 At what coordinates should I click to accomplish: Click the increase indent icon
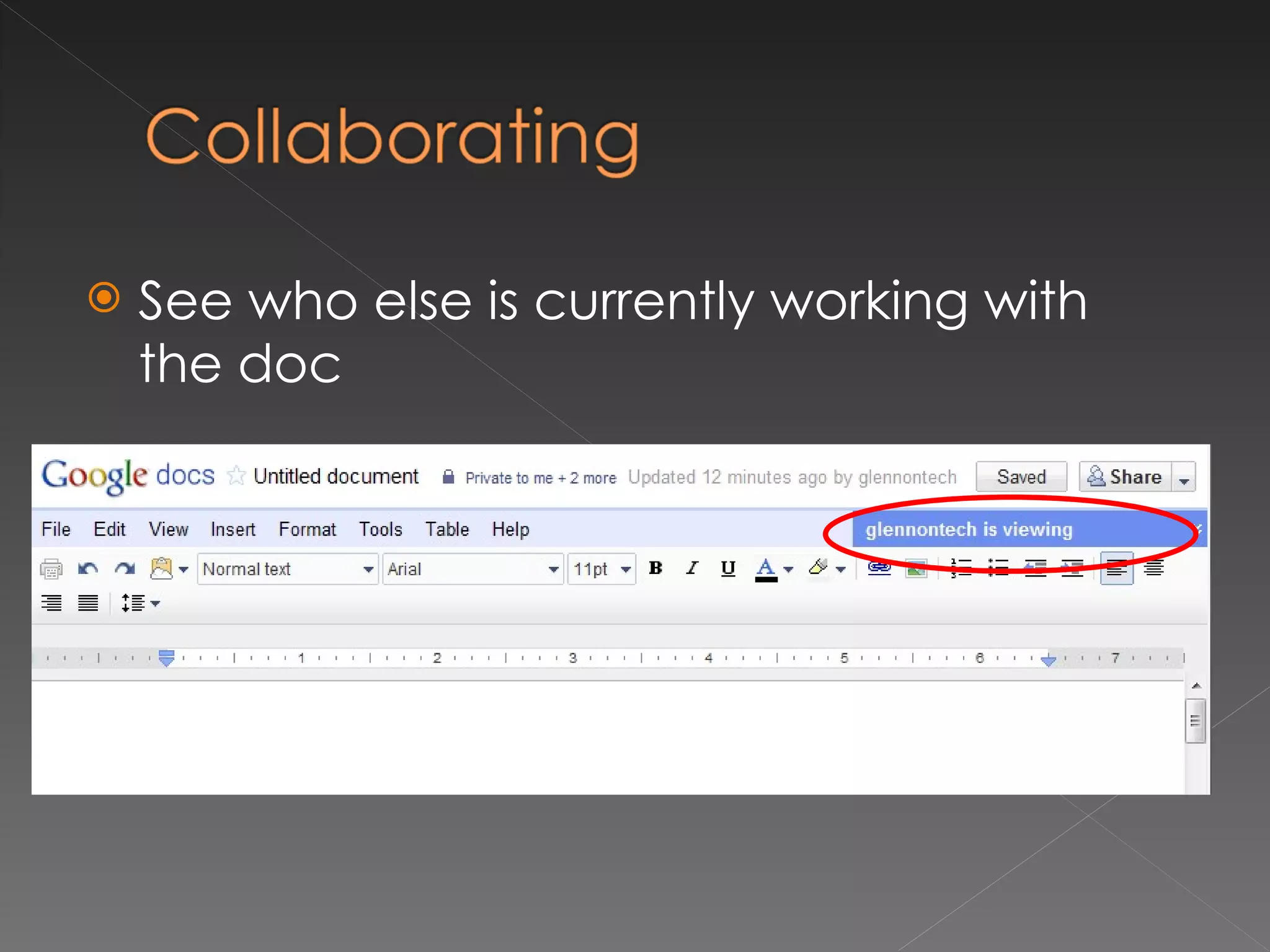click(1072, 568)
